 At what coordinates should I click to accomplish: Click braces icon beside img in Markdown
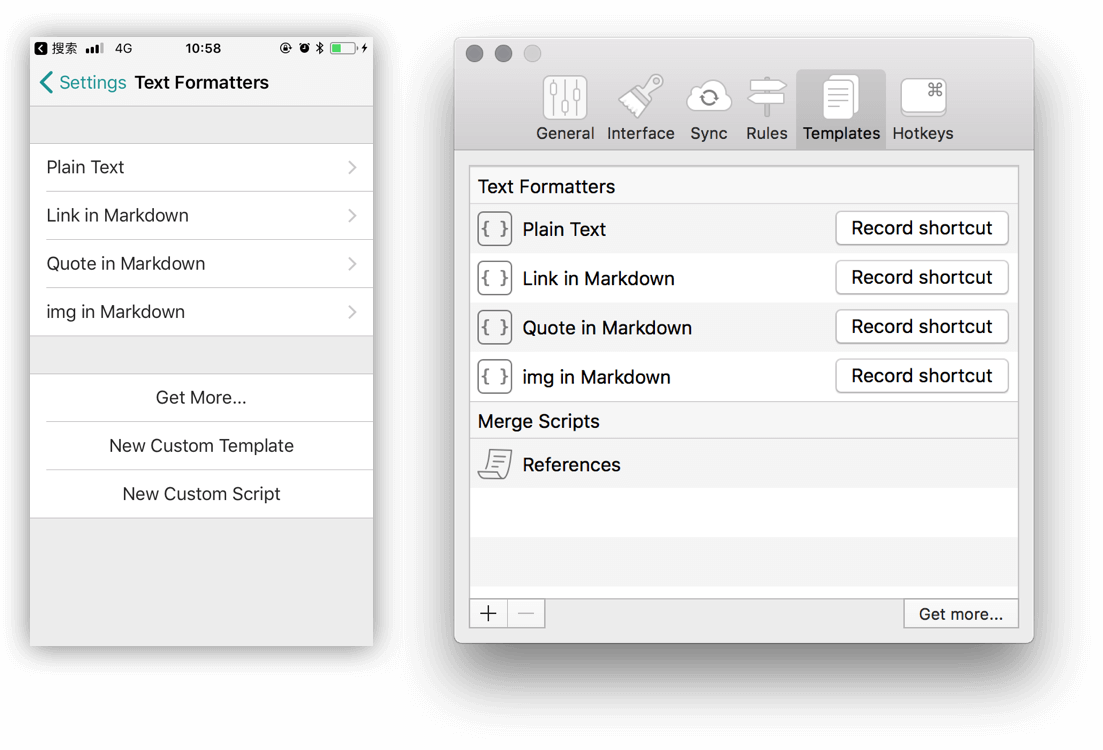pos(495,377)
